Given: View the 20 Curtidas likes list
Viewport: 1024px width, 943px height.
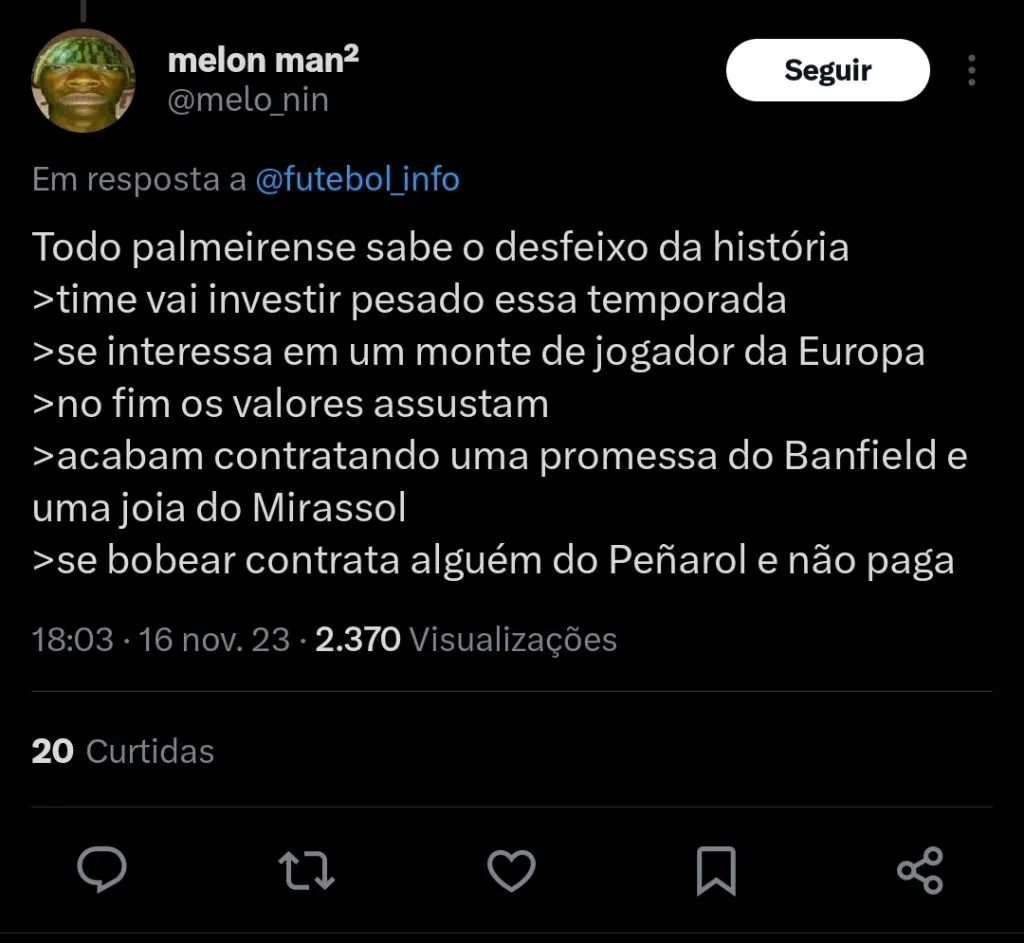Looking at the screenshot, I should point(123,751).
